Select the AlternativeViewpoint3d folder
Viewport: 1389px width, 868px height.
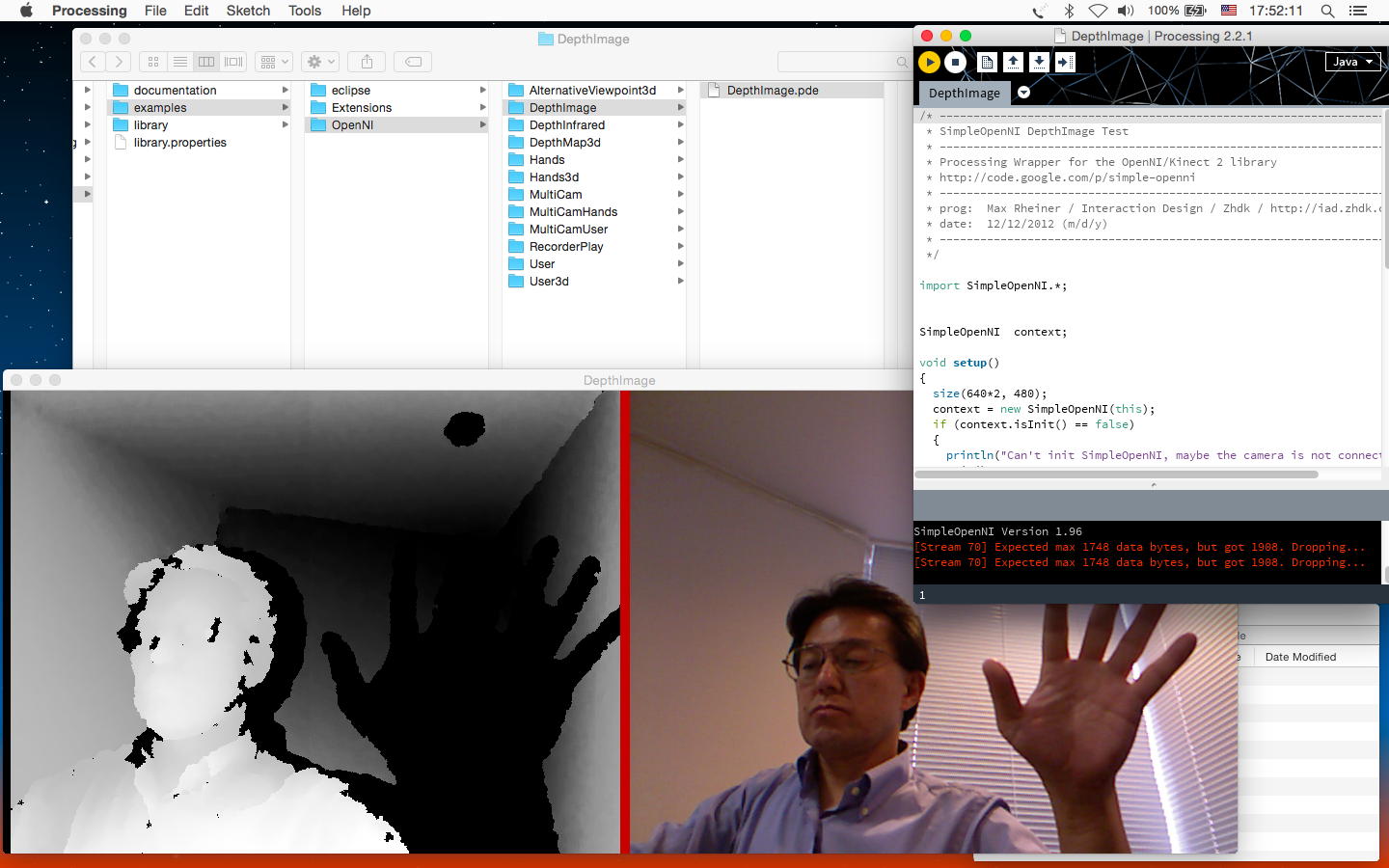coord(594,91)
